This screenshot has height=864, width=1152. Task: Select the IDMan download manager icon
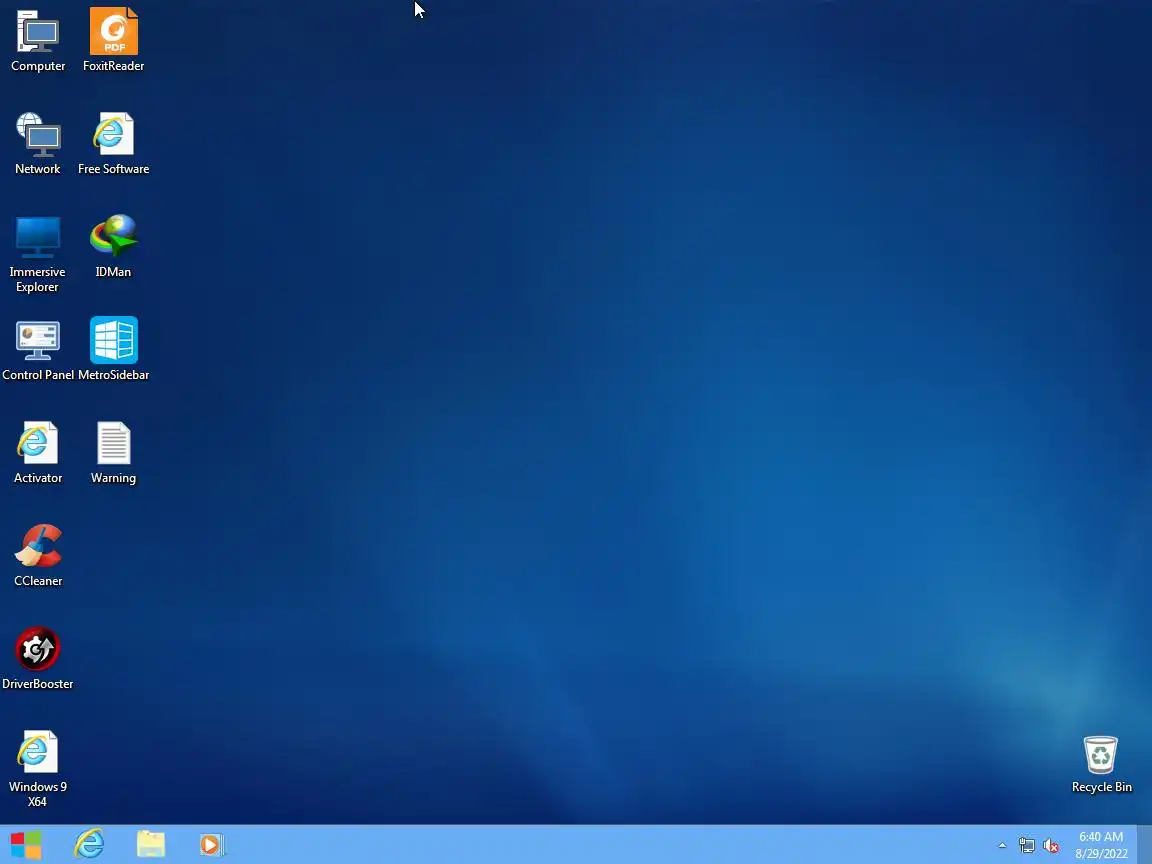(113, 246)
